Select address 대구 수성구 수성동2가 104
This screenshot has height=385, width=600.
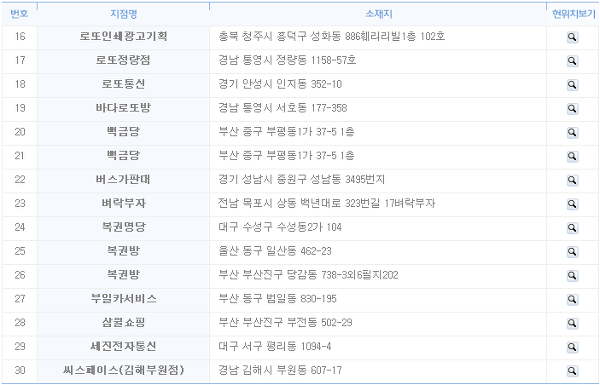[x=280, y=227]
